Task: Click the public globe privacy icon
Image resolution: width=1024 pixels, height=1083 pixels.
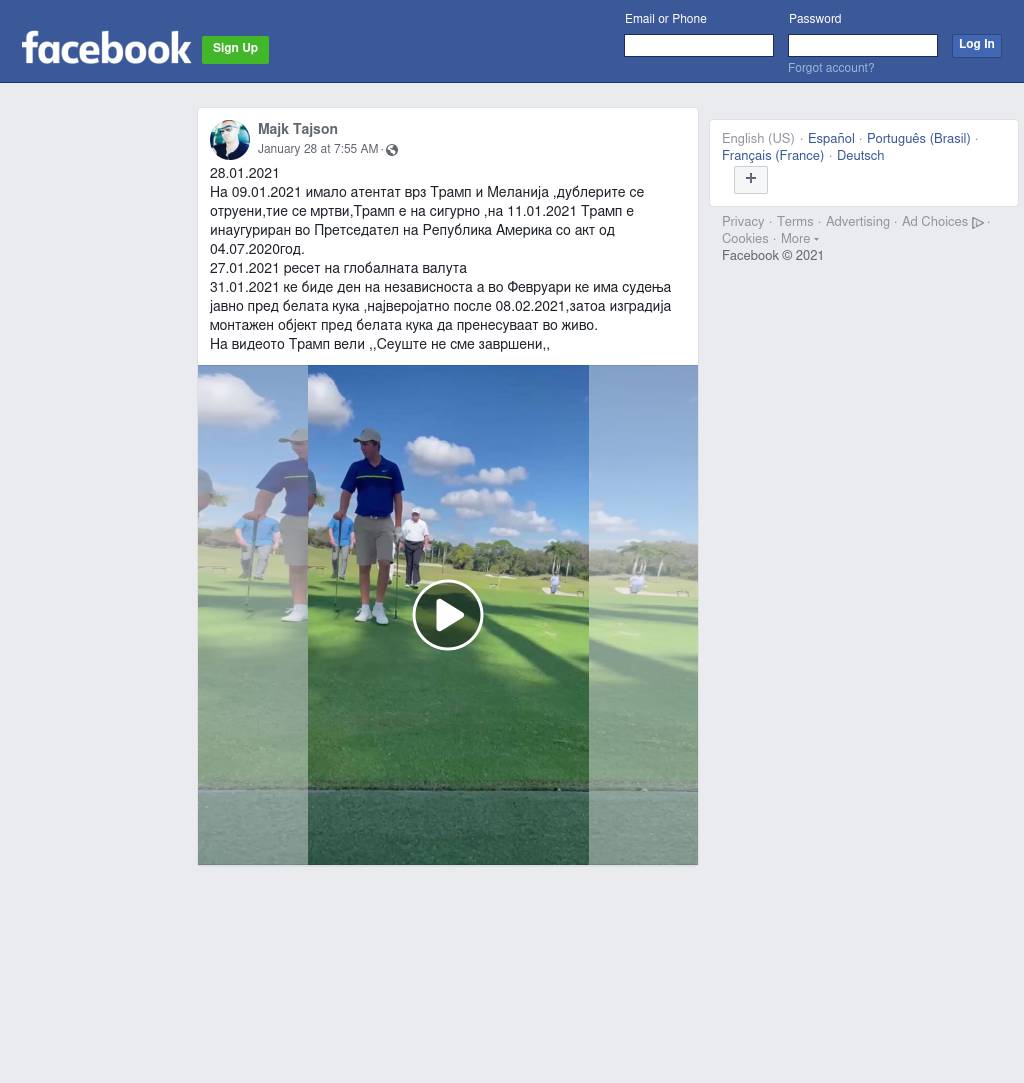Action: (392, 150)
